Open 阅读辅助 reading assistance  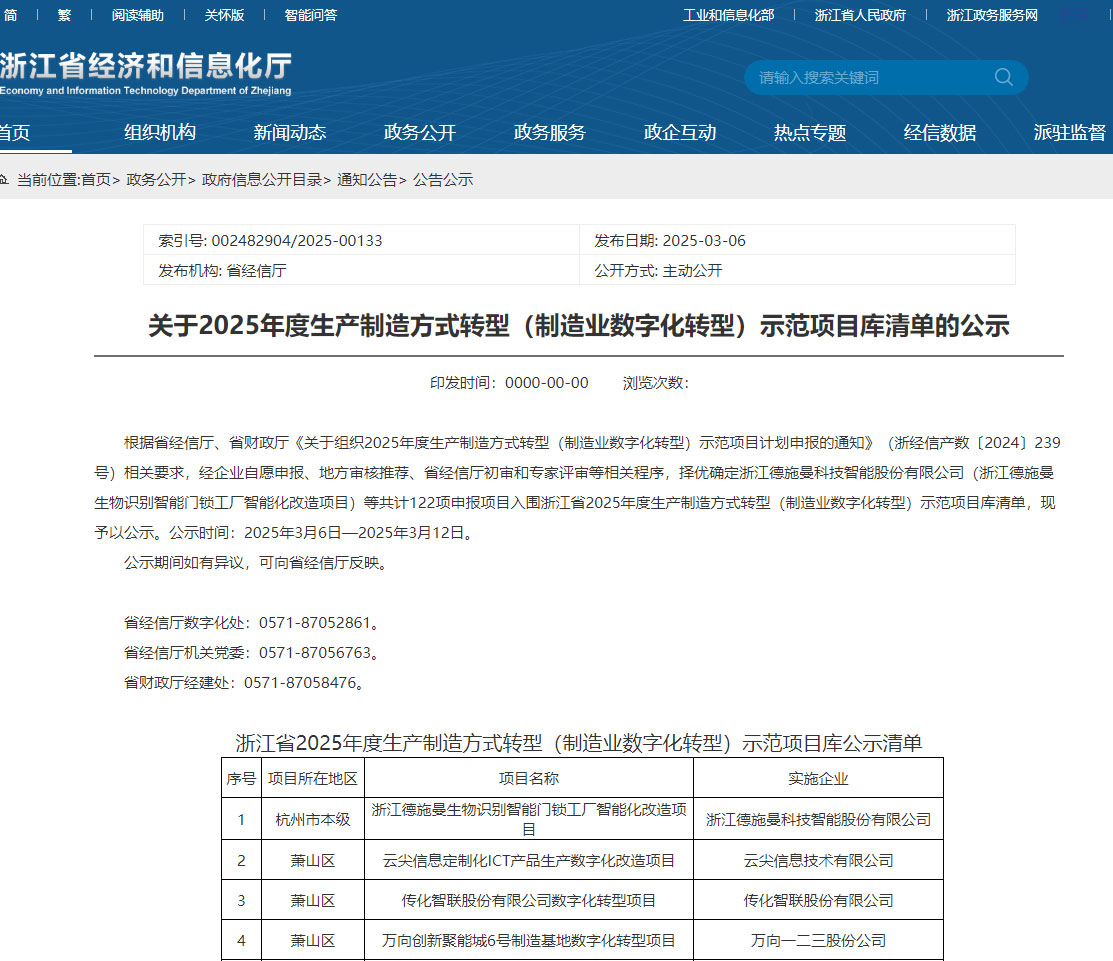[138, 15]
